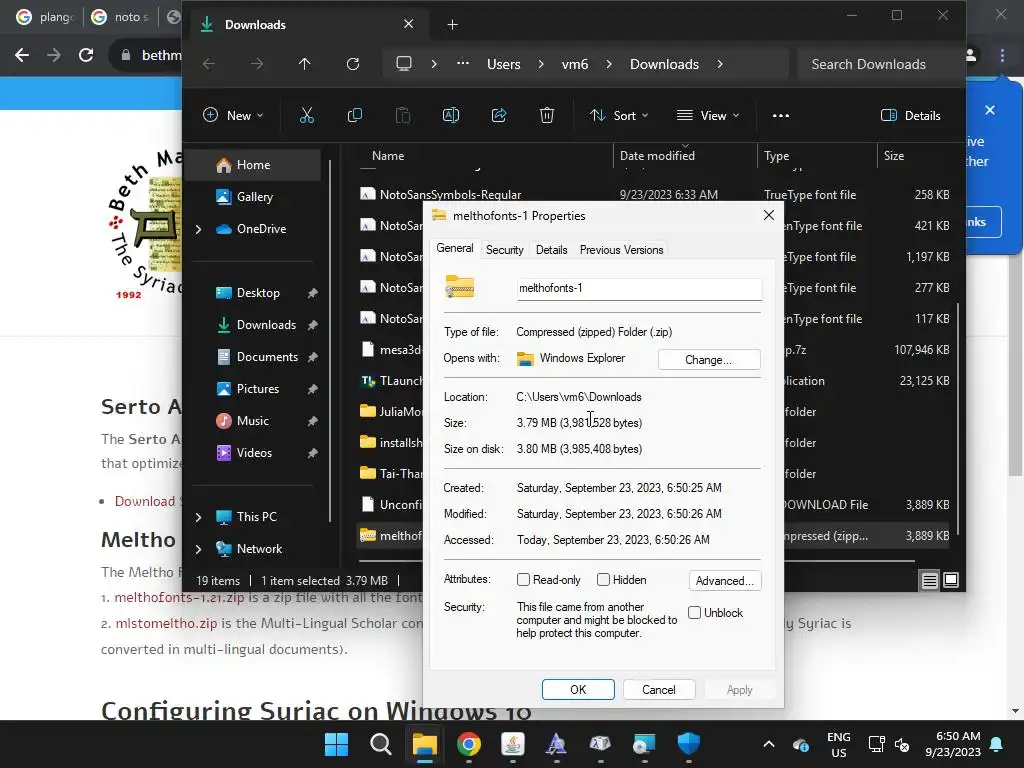
Task: Close the Downloads tab
Action: [408, 24]
